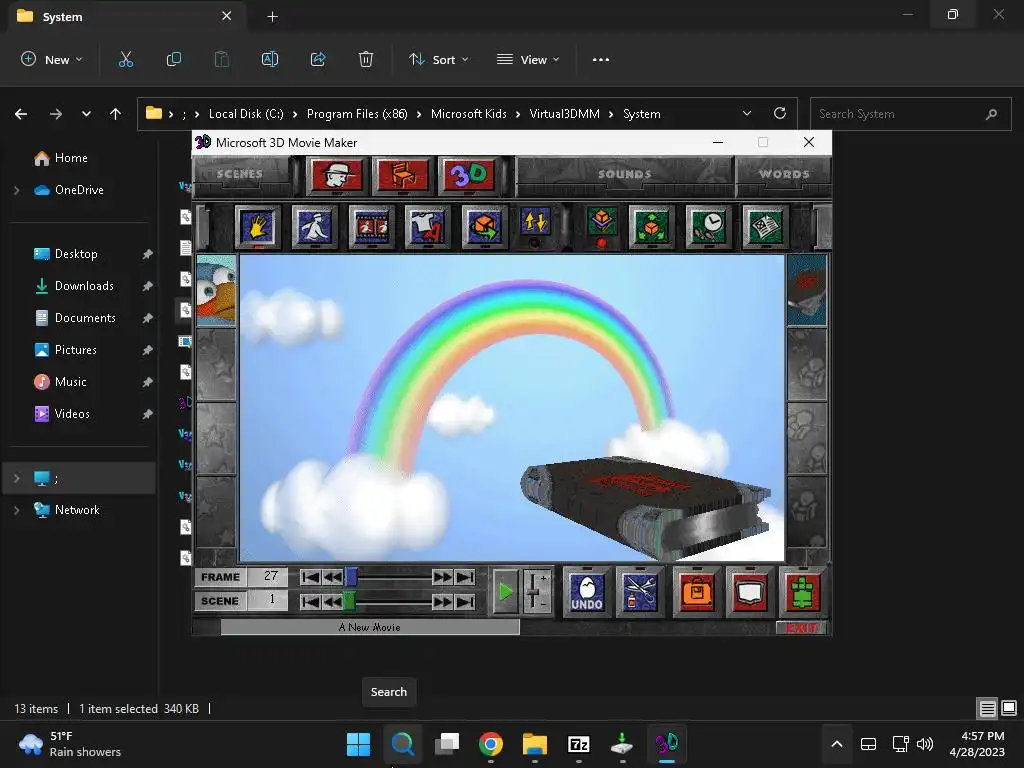Screen dimensions: 1024x768
Task: Open the Sounds tab in 3D Movie Maker
Action: 624,175
